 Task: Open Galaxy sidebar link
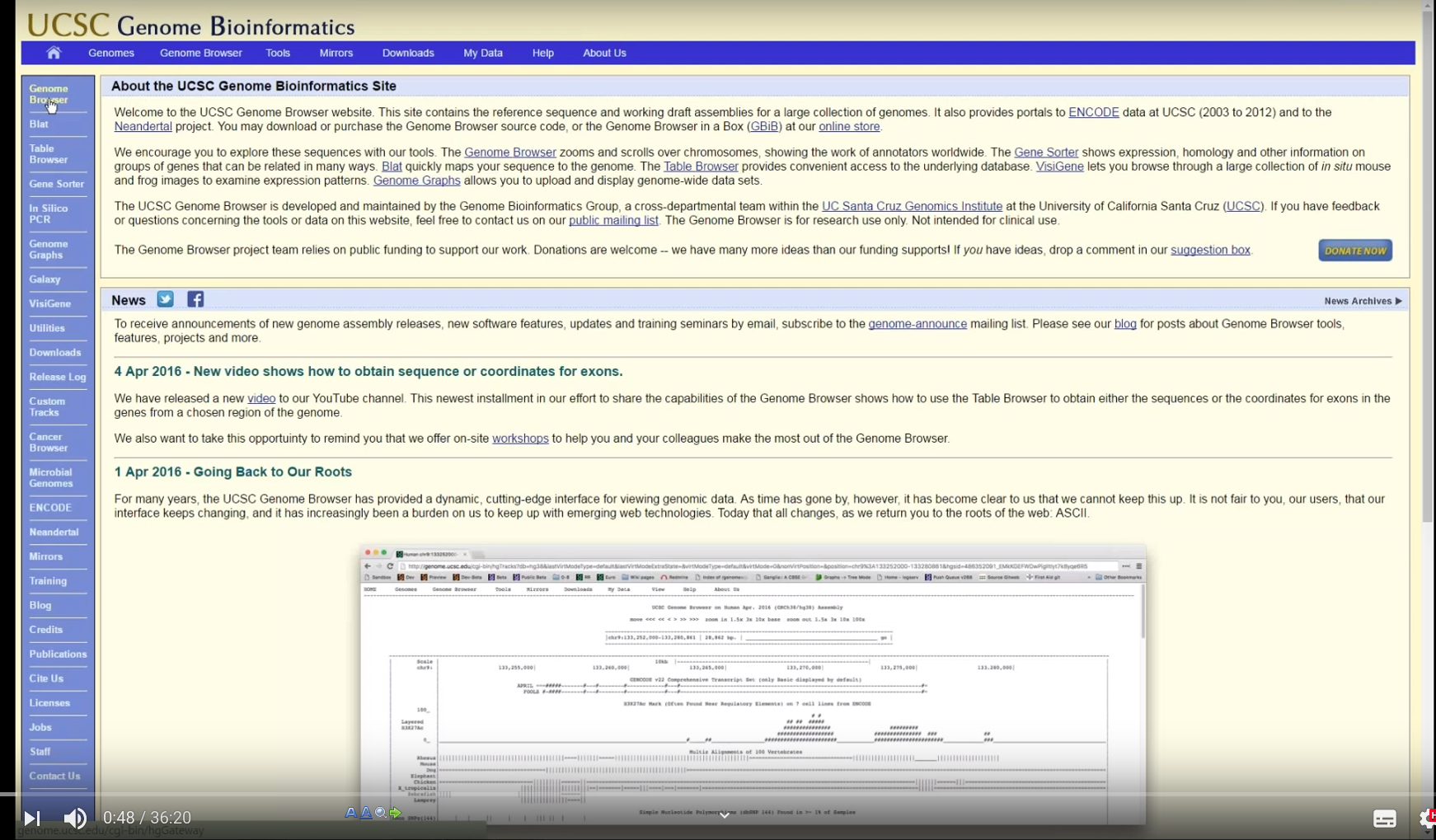click(45, 279)
